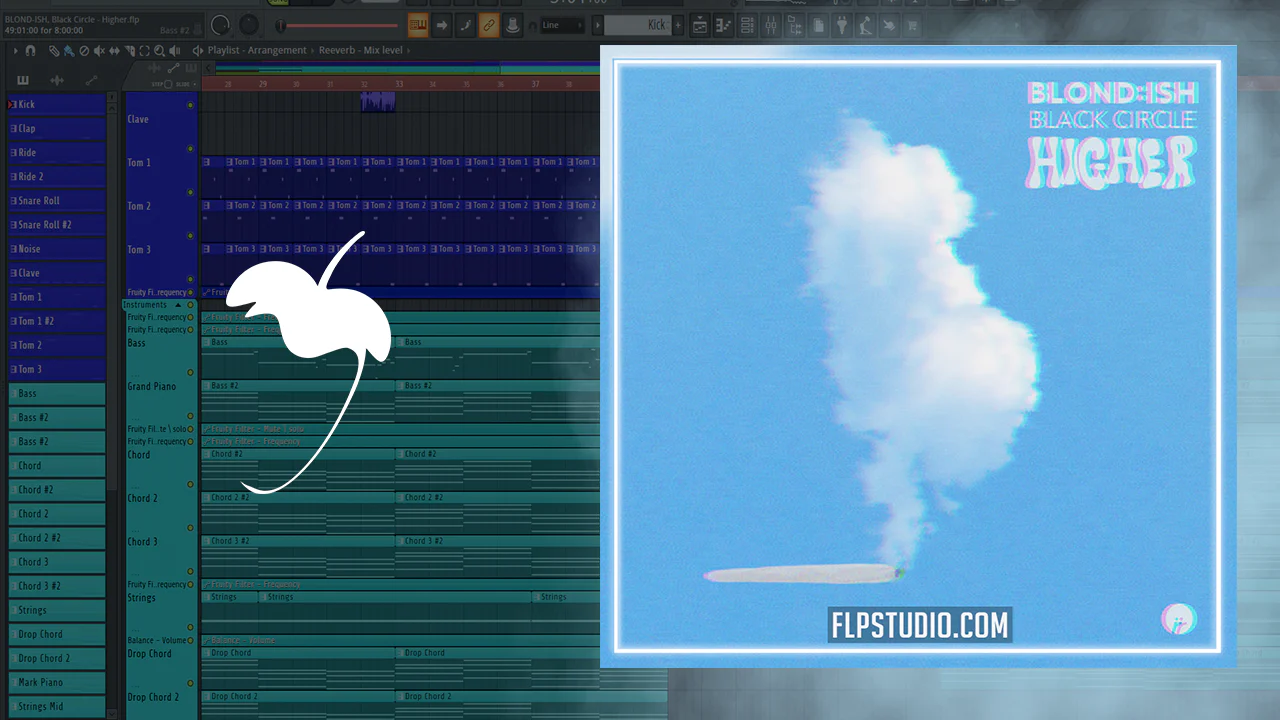This screenshot has height=720, width=1280.
Task: Open the Piano roll from toolbar
Action: [x=724, y=25]
